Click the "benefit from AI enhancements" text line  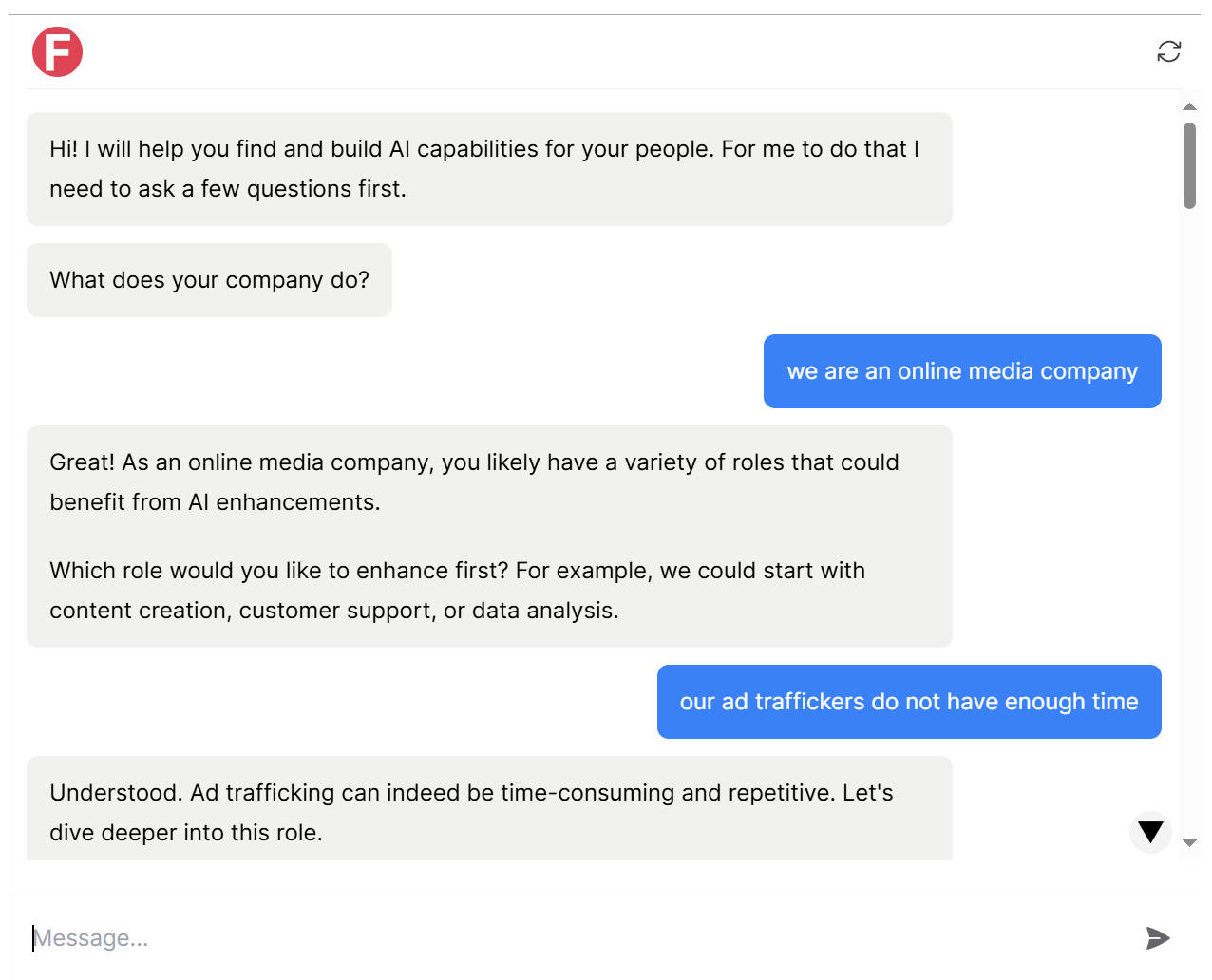click(215, 502)
